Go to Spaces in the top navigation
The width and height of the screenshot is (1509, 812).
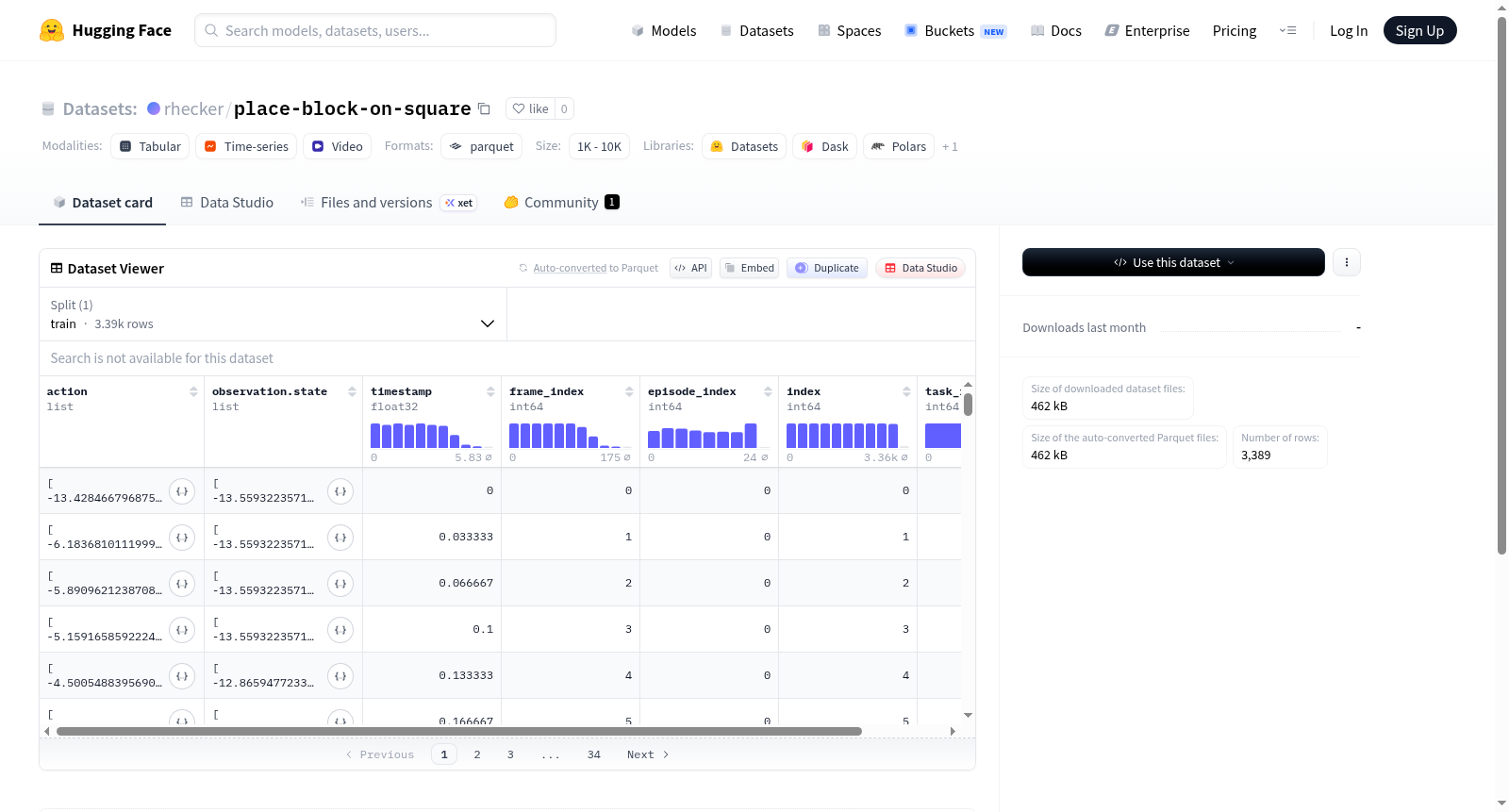(849, 30)
